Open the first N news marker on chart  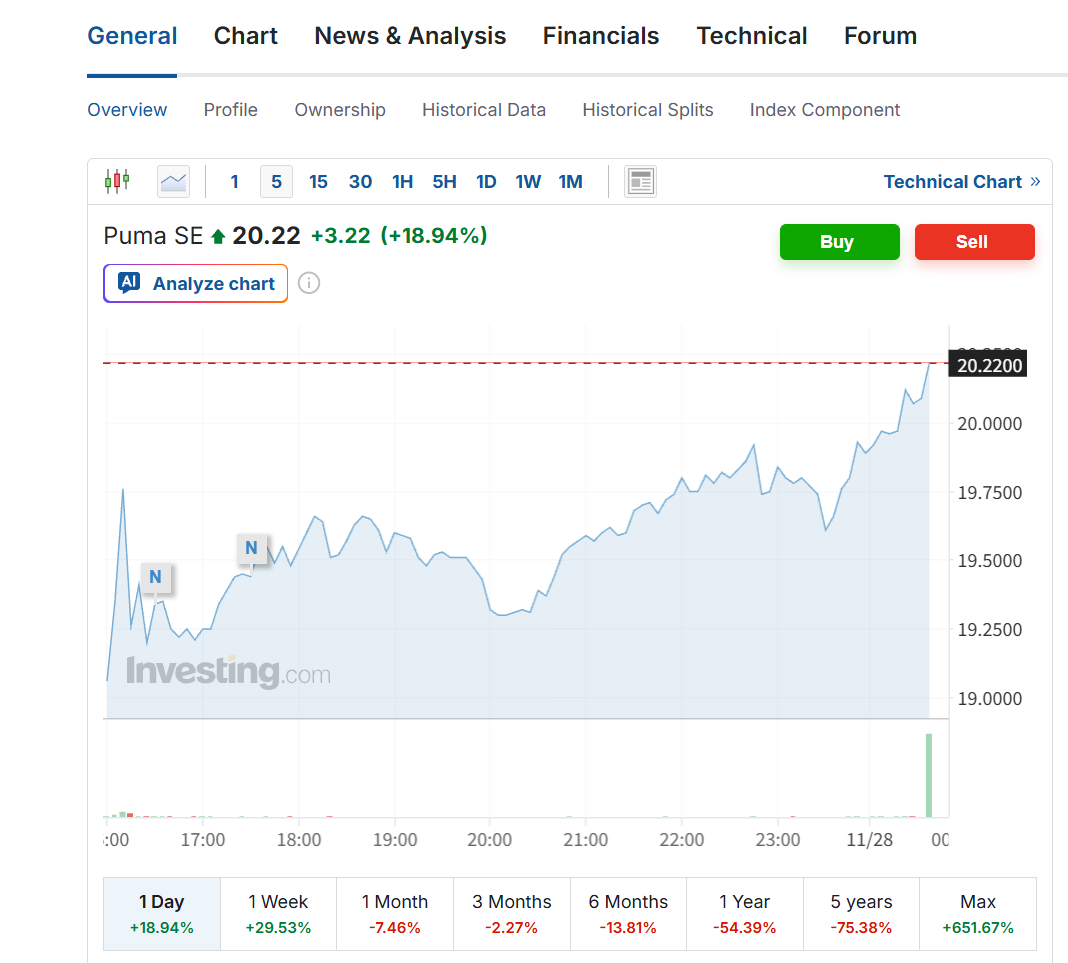tap(155, 577)
